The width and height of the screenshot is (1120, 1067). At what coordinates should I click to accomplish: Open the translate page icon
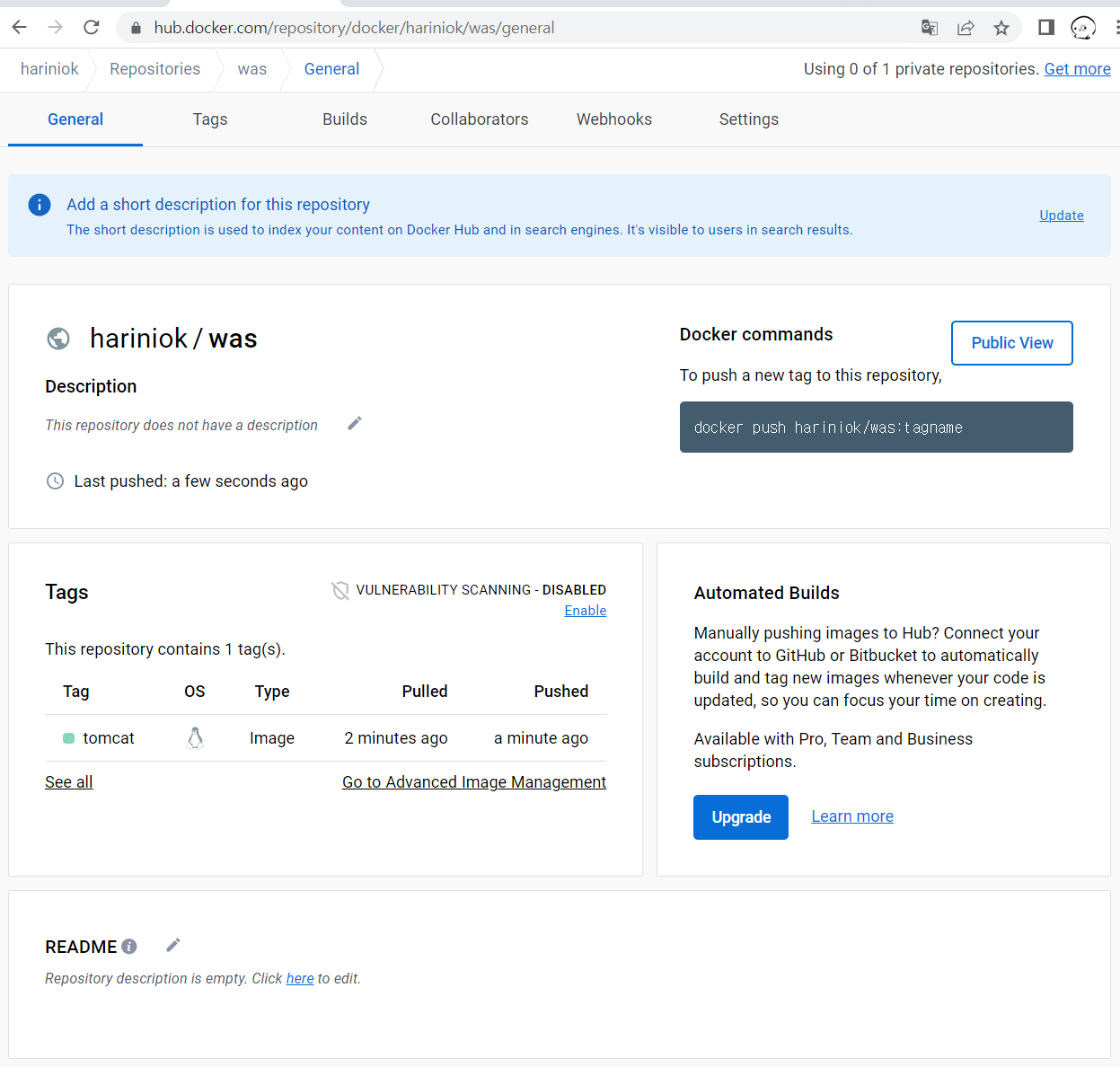(930, 28)
